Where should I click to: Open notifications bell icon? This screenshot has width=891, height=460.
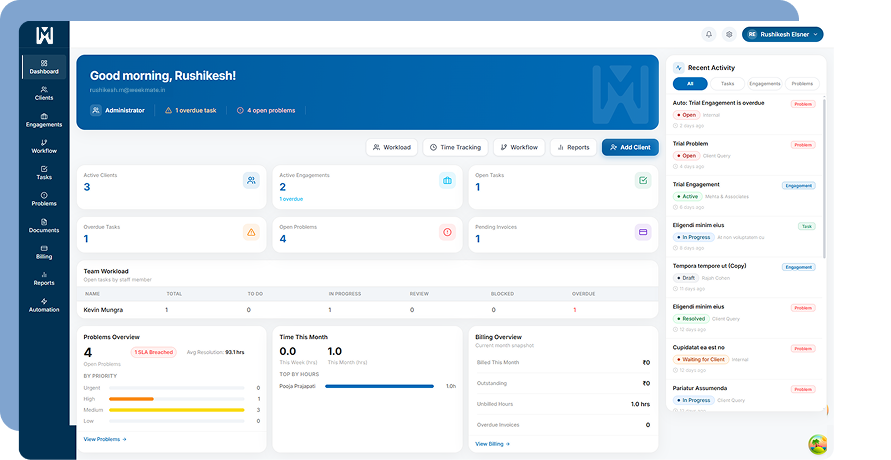pyautogui.click(x=709, y=34)
